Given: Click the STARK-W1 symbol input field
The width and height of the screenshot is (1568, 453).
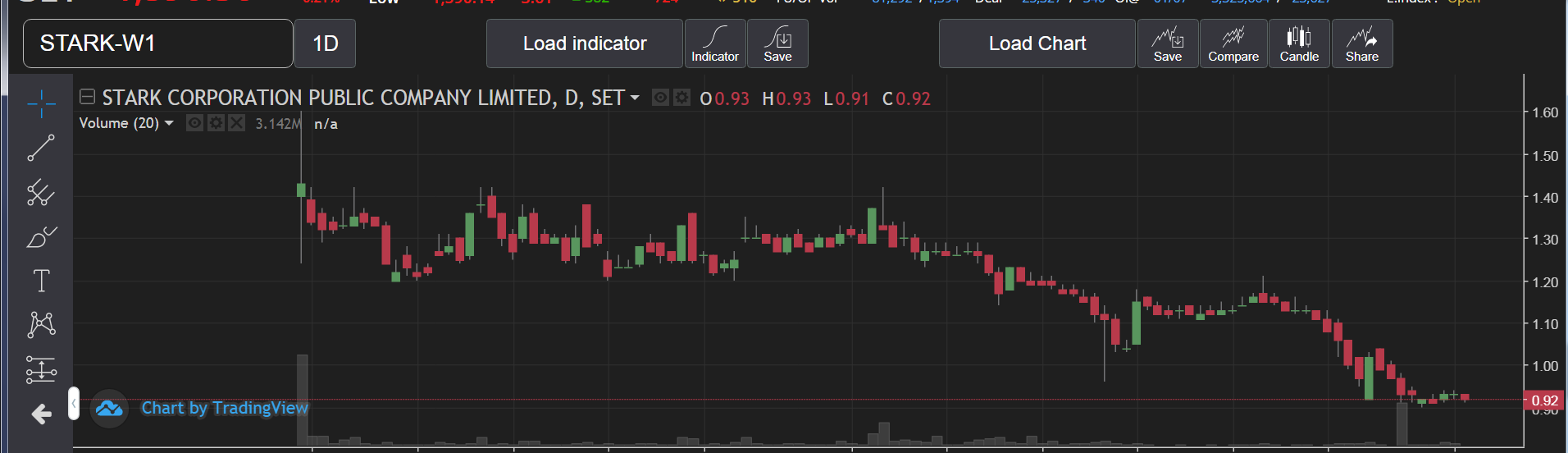Looking at the screenshot, I should [158, 43].
